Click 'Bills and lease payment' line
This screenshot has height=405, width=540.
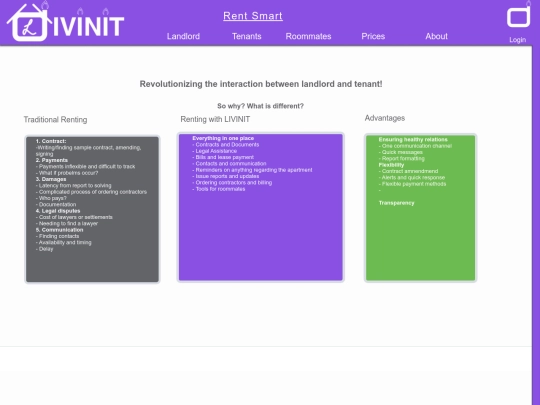(223, 157)
